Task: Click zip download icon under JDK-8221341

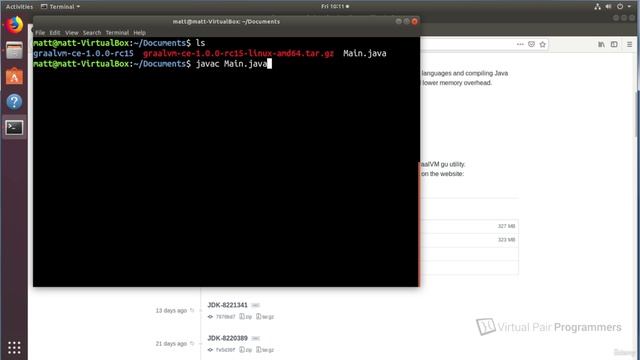Action: pyautogui.click(x=245, y=317)
